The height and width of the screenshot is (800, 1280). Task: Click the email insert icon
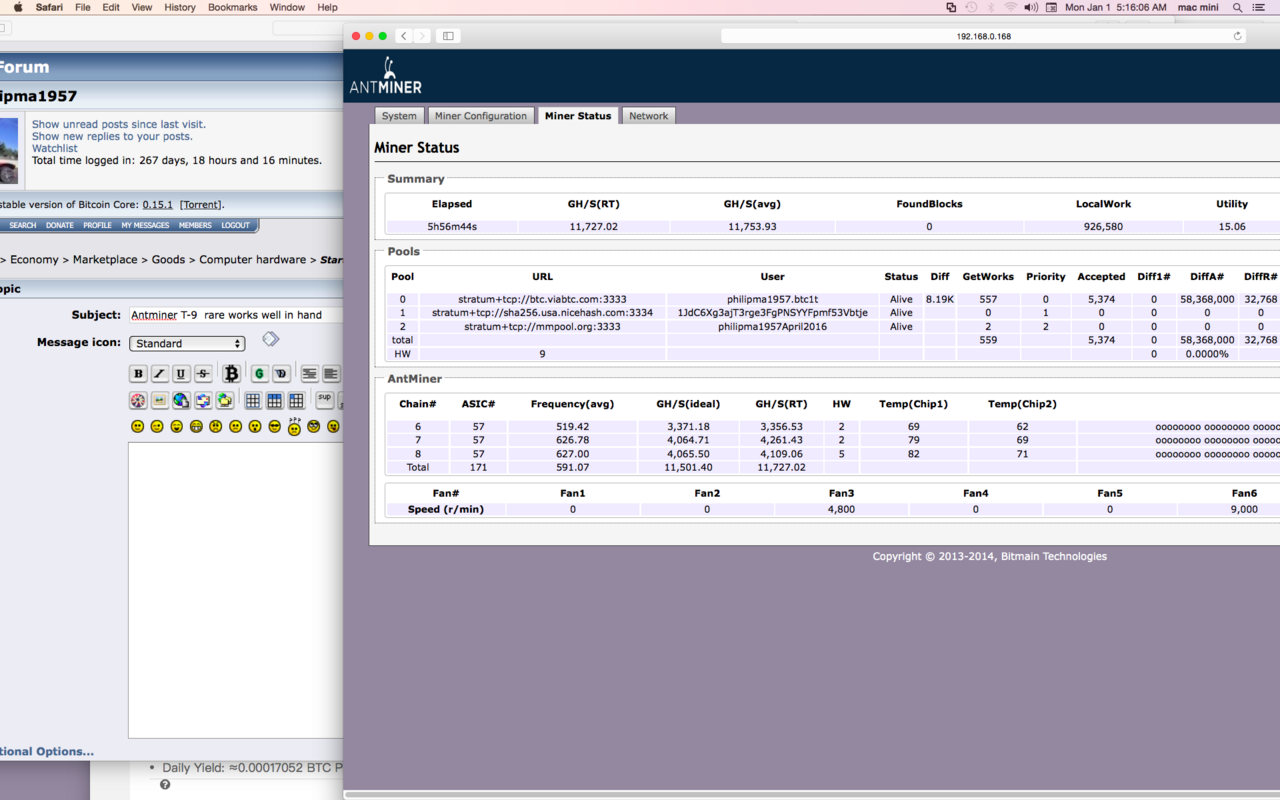click(x=203, y=400)
